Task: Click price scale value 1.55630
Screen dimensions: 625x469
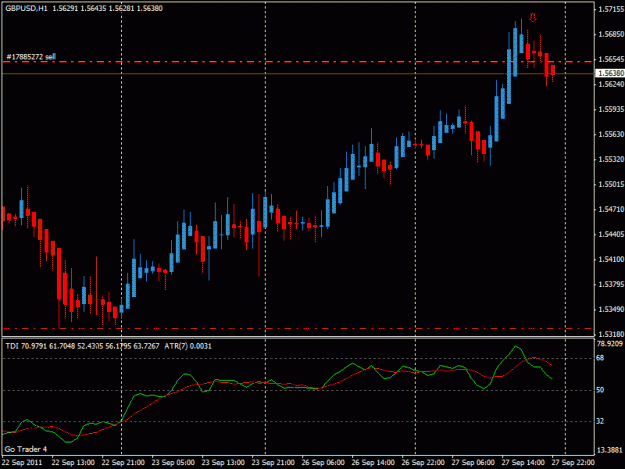Action: coord(611,134)
